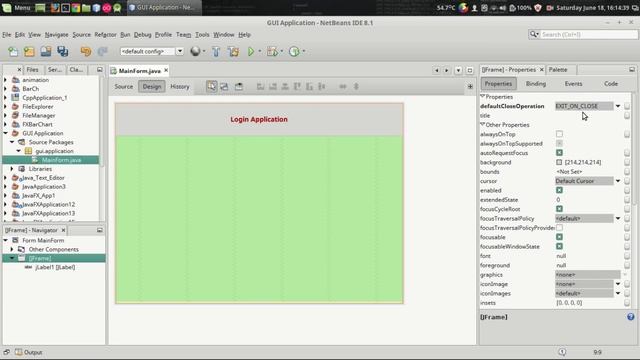Click the Design view button
Screen dimensions: 640x360
point(151,87)
